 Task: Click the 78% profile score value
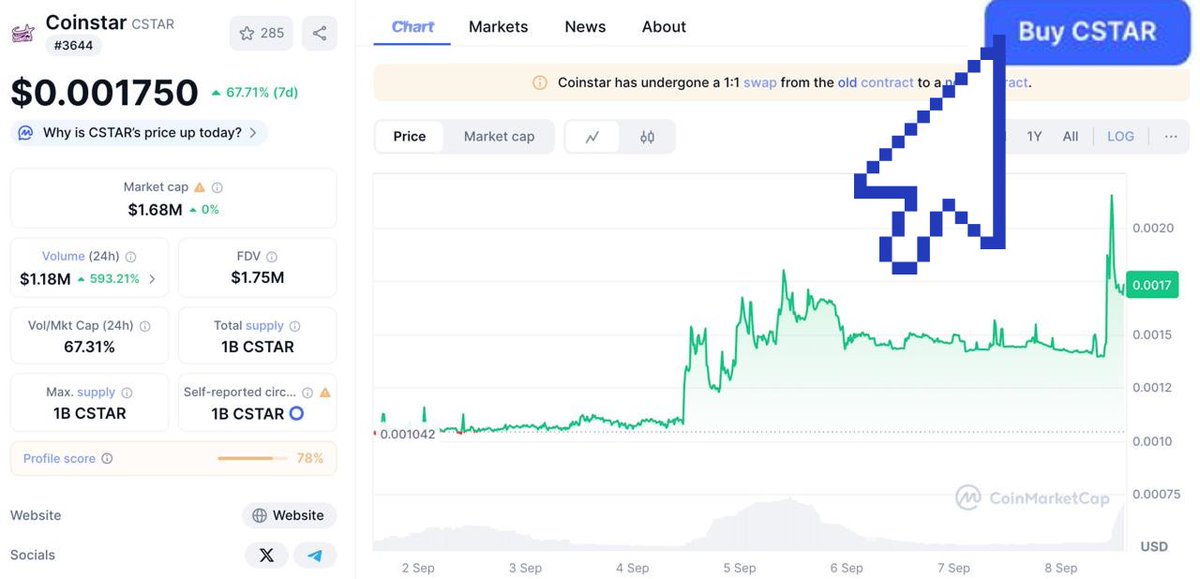pos(310,459)
